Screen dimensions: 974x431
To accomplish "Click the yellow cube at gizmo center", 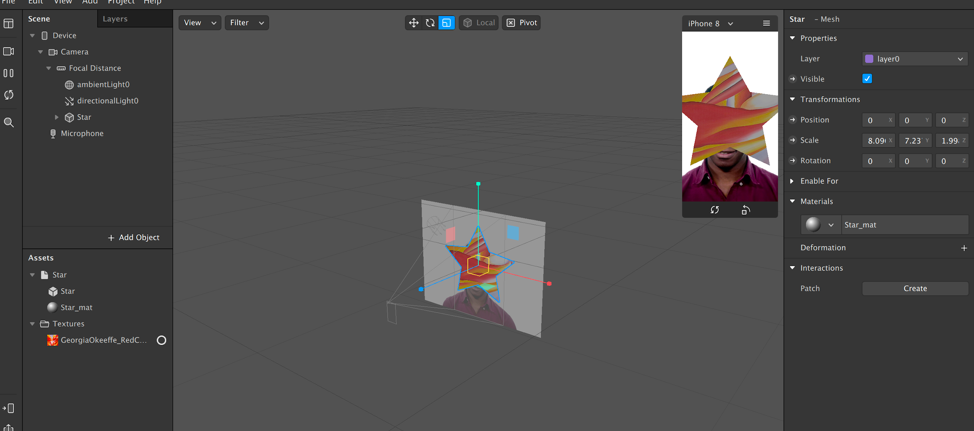I will pyautogui.click(x=478, y=265).
